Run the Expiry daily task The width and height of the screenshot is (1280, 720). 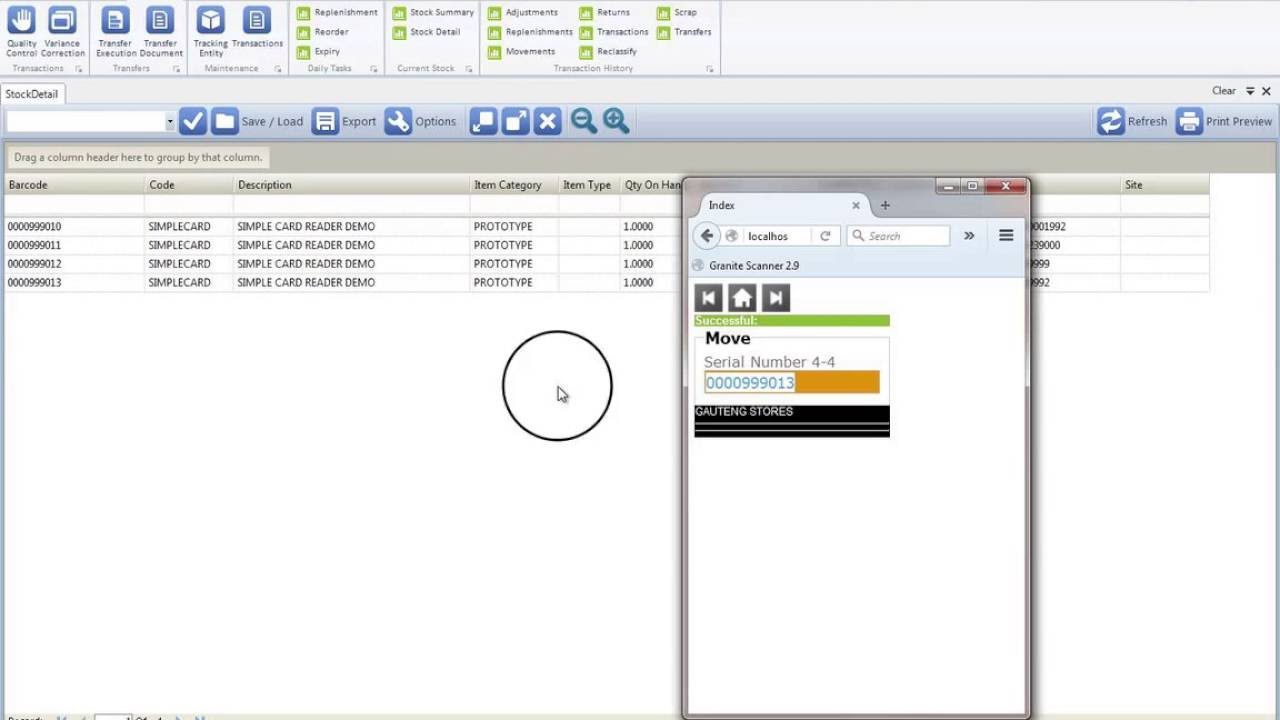pyautogui.click(x=319, y=51)
